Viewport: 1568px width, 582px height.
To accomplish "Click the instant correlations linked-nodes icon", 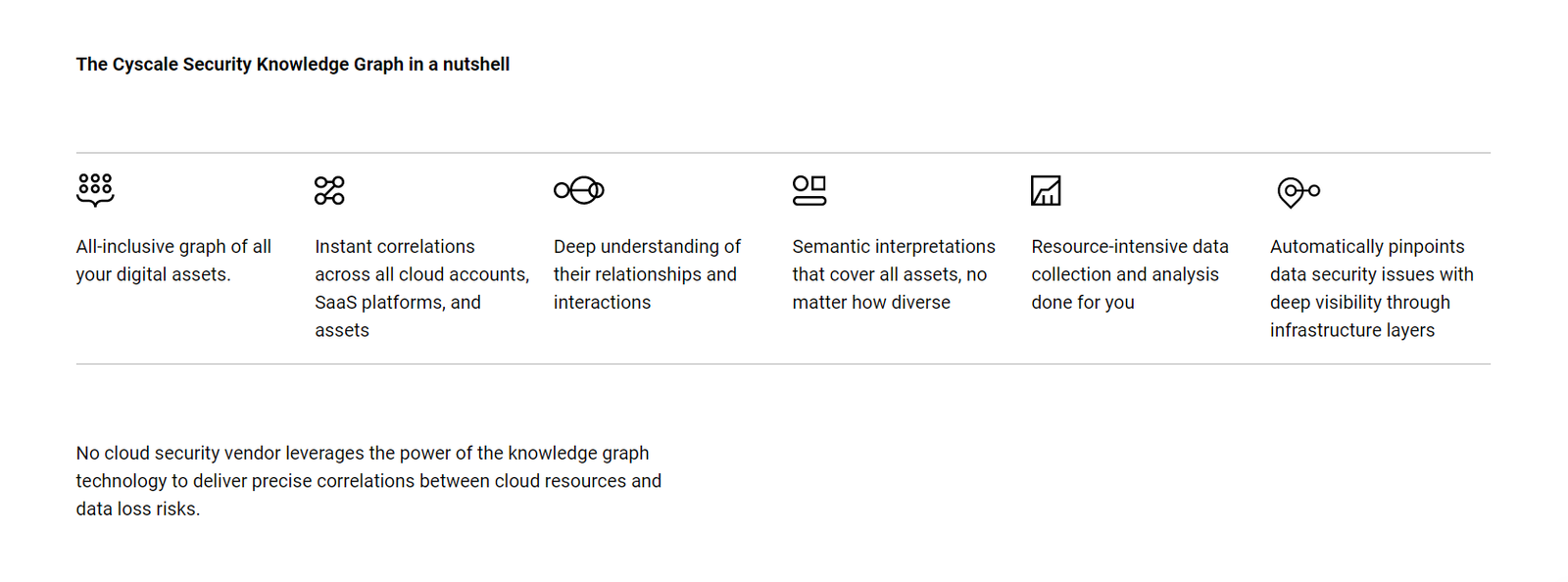I will (329, 190).
